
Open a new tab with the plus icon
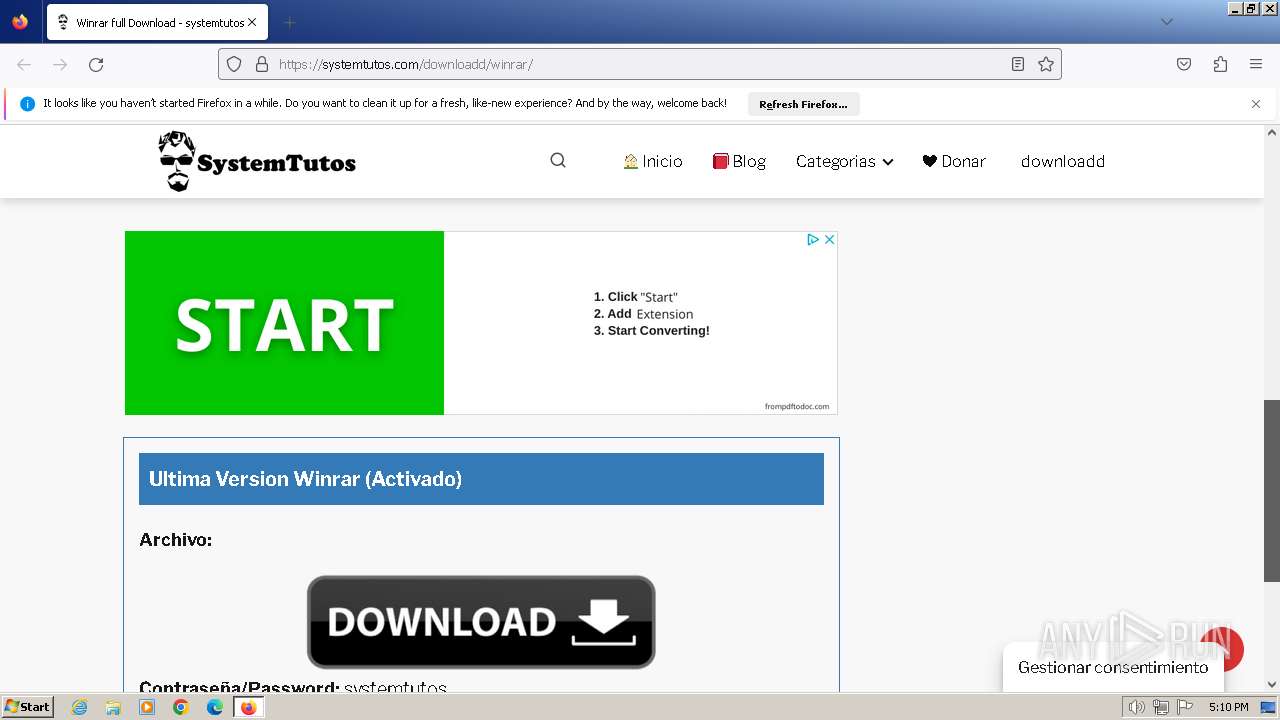(289, 22)
